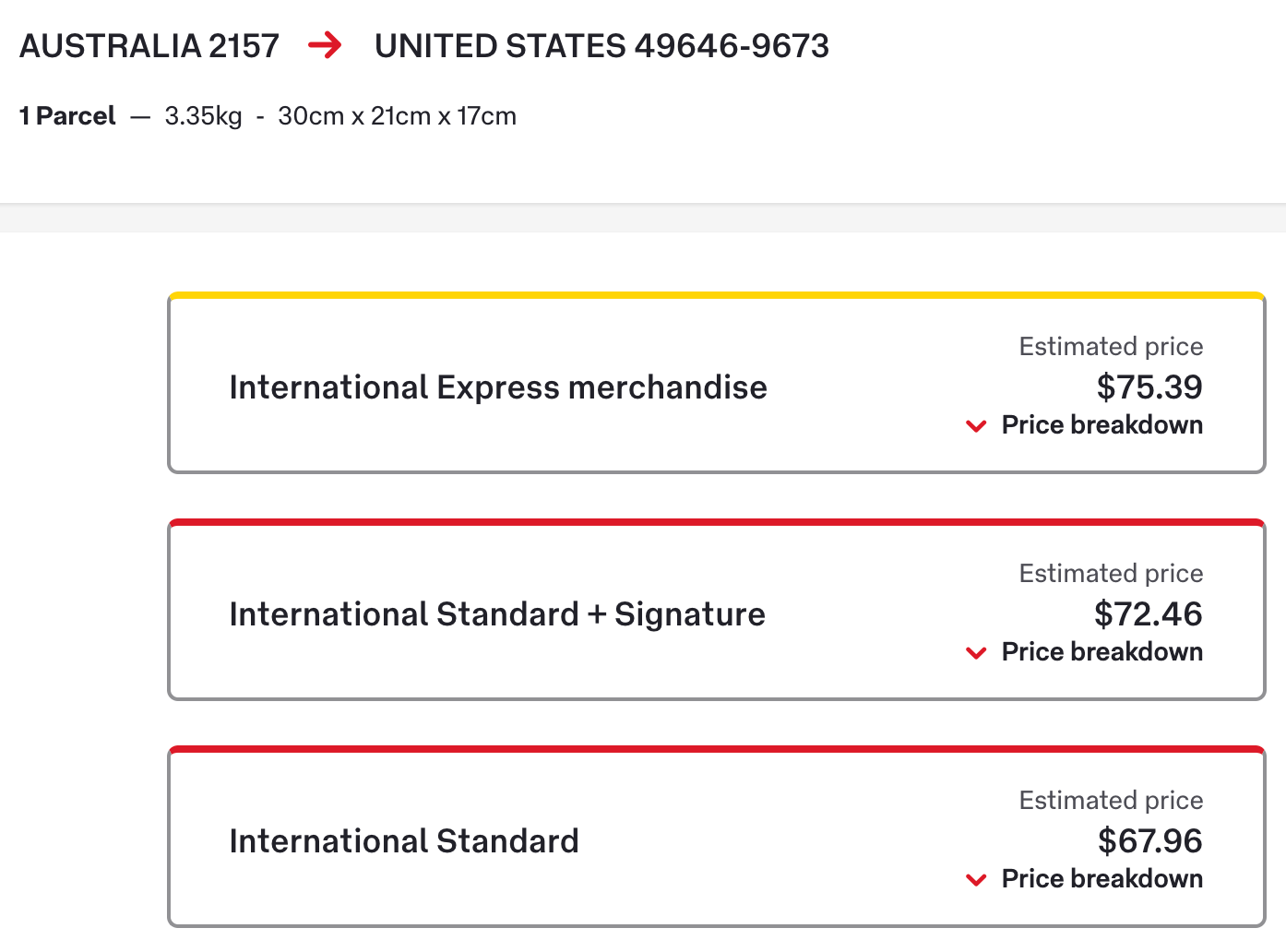The height and width of the screenshot is (952, 1286).
Task: Click the UNITED STATES 49646-9673 destination
Action: tap(601, 46)
